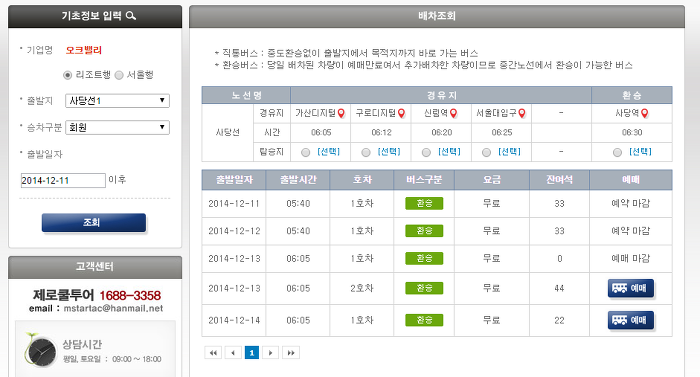Select the 서울행 radio option

(119, 75)
